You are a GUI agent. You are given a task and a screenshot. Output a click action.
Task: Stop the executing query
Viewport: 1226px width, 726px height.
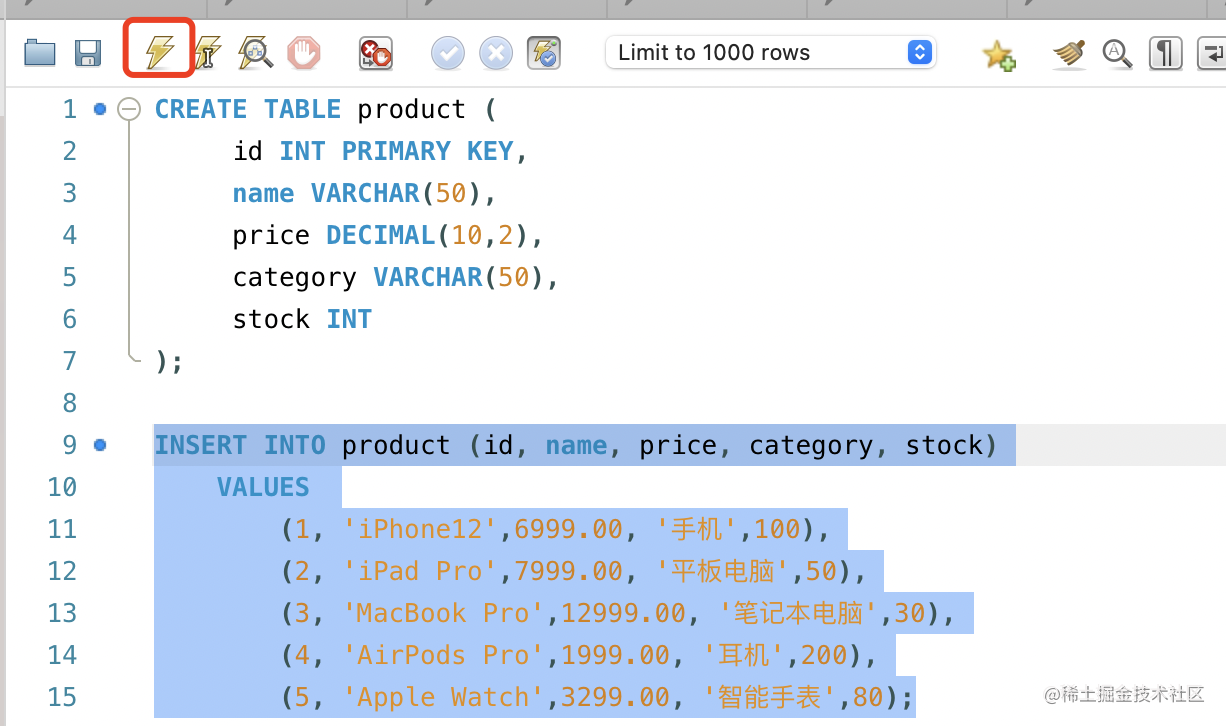(304, 53)
